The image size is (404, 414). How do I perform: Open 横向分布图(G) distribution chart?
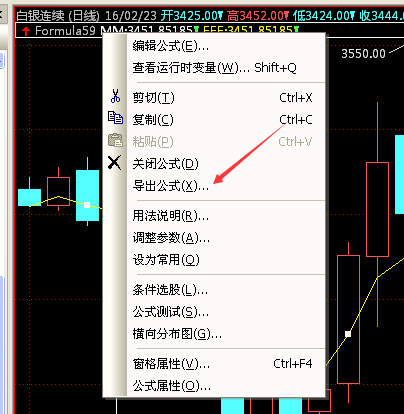click(x=215, y=334)
